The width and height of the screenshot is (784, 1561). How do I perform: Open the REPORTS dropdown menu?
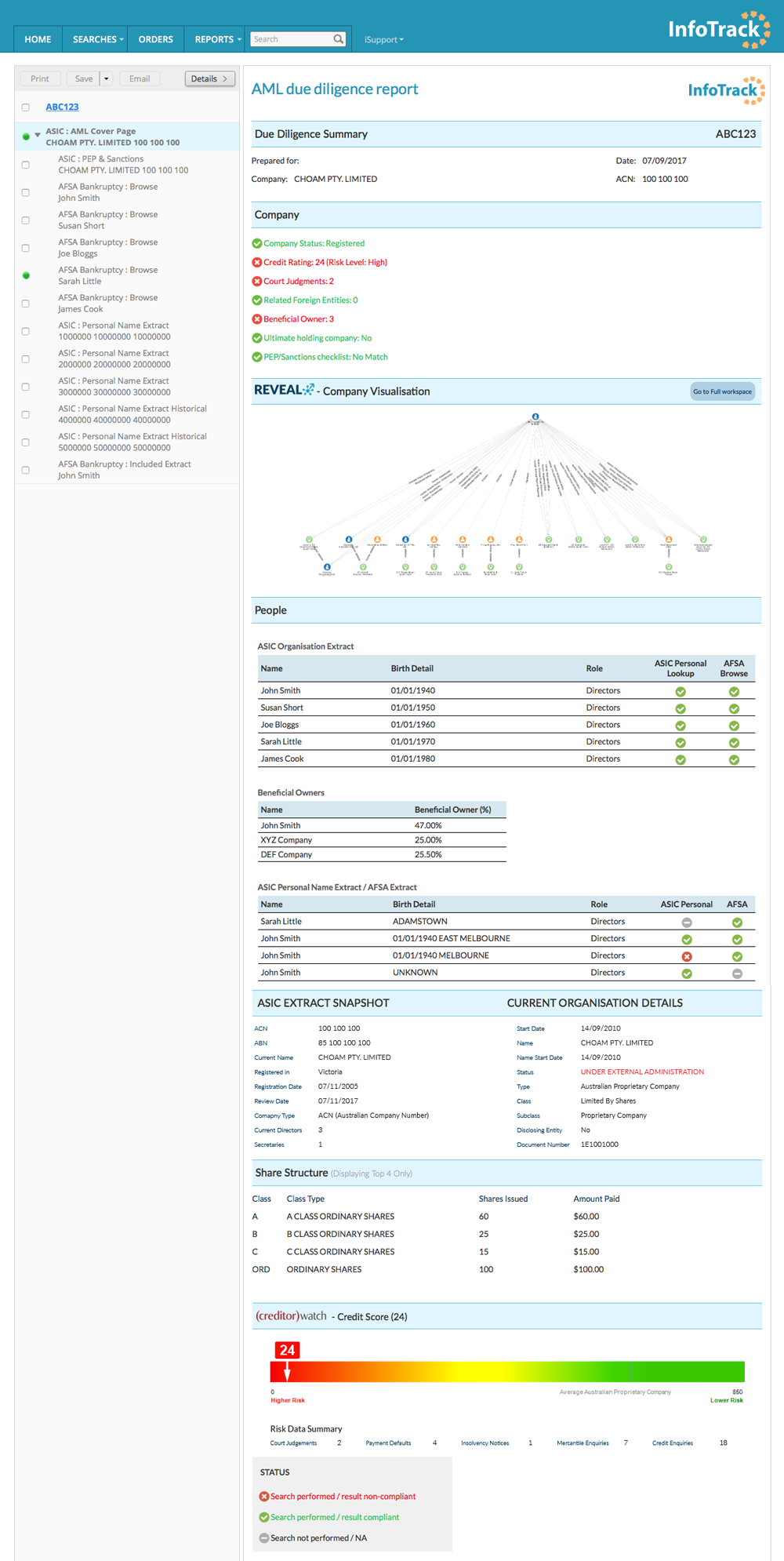pos(218,39)
